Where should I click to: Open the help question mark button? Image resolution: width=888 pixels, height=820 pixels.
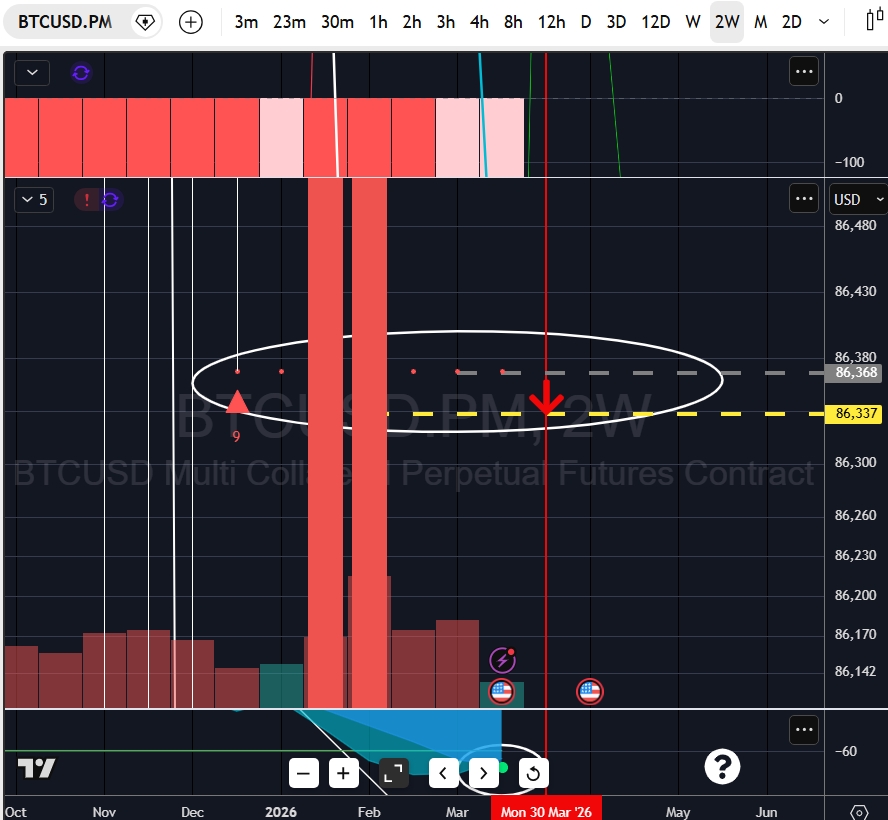coord(722,767)
